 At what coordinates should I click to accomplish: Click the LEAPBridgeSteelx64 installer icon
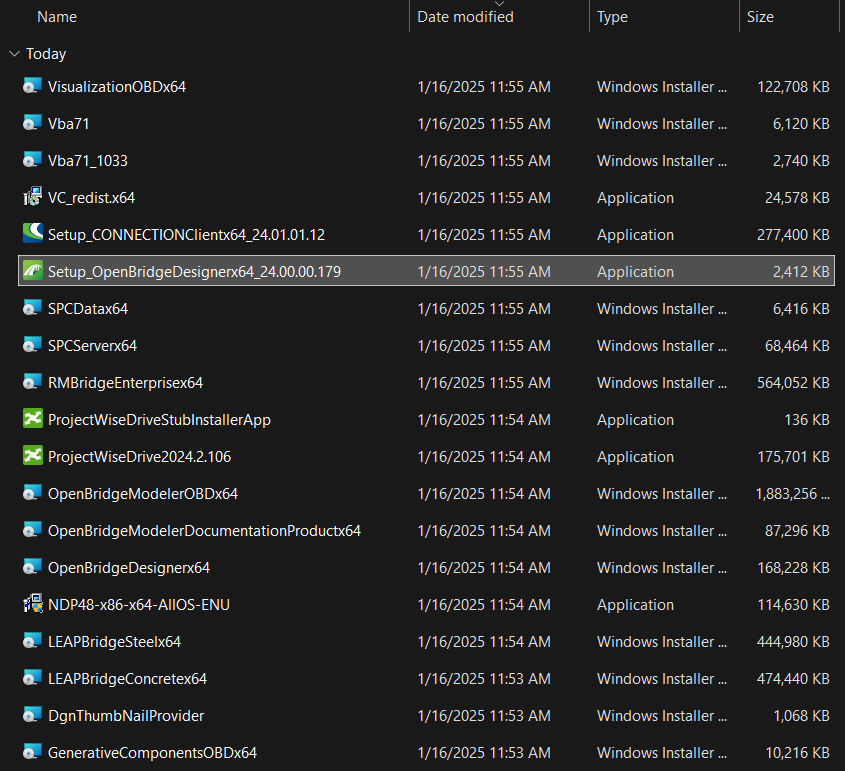tap(31, 641)
